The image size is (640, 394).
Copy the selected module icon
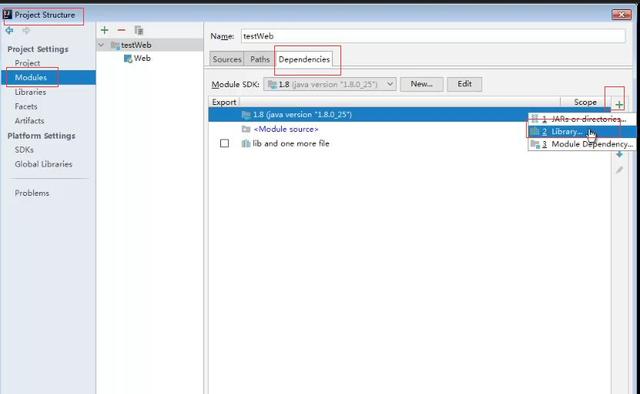point(139,30)
